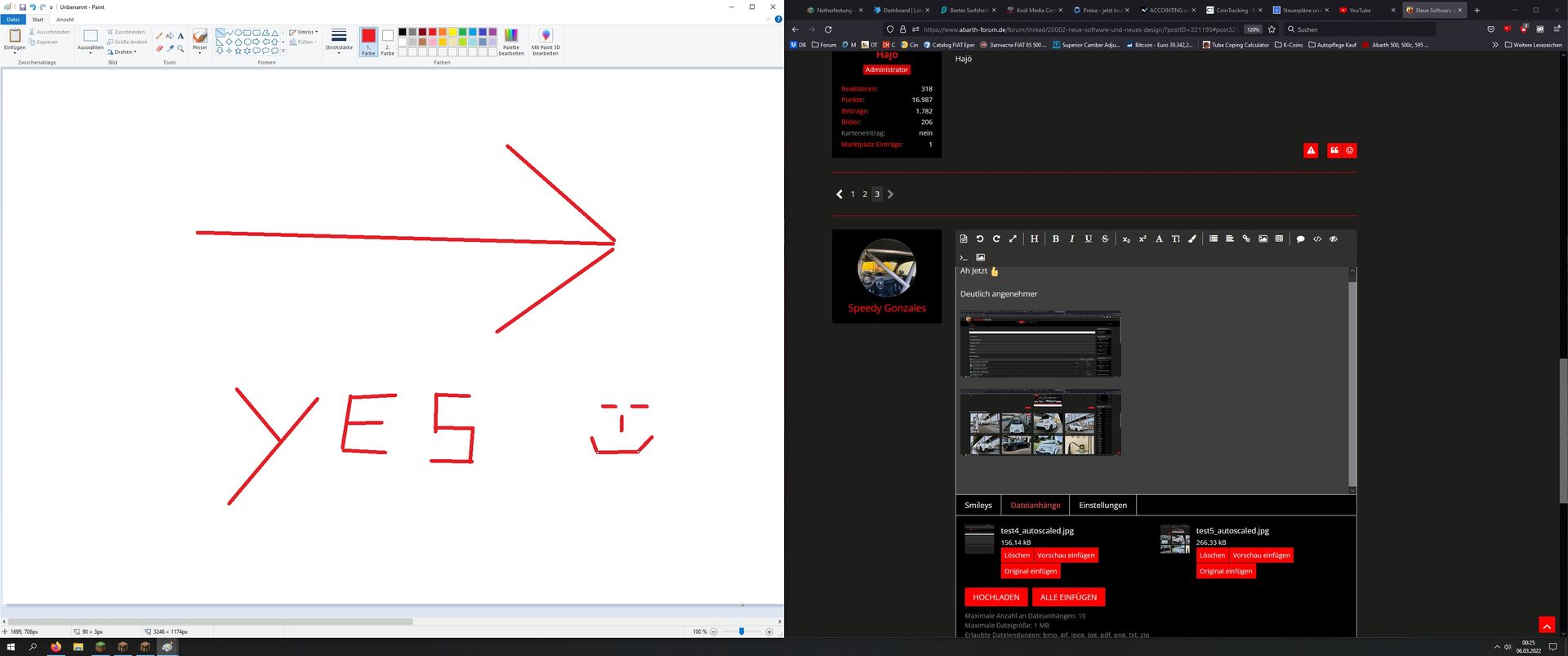Open the Einstellungen tab below the editor
The image size is (1568, 656).
(1102, 506)
